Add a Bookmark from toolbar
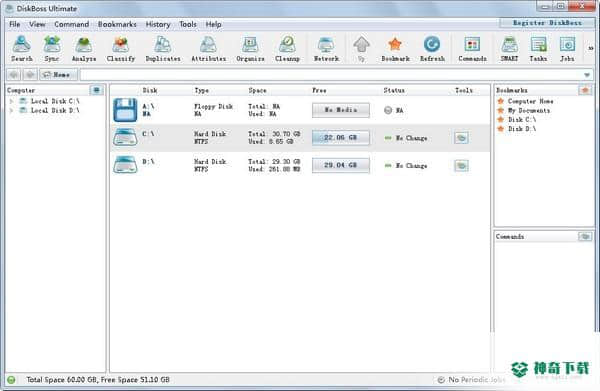 395,49
